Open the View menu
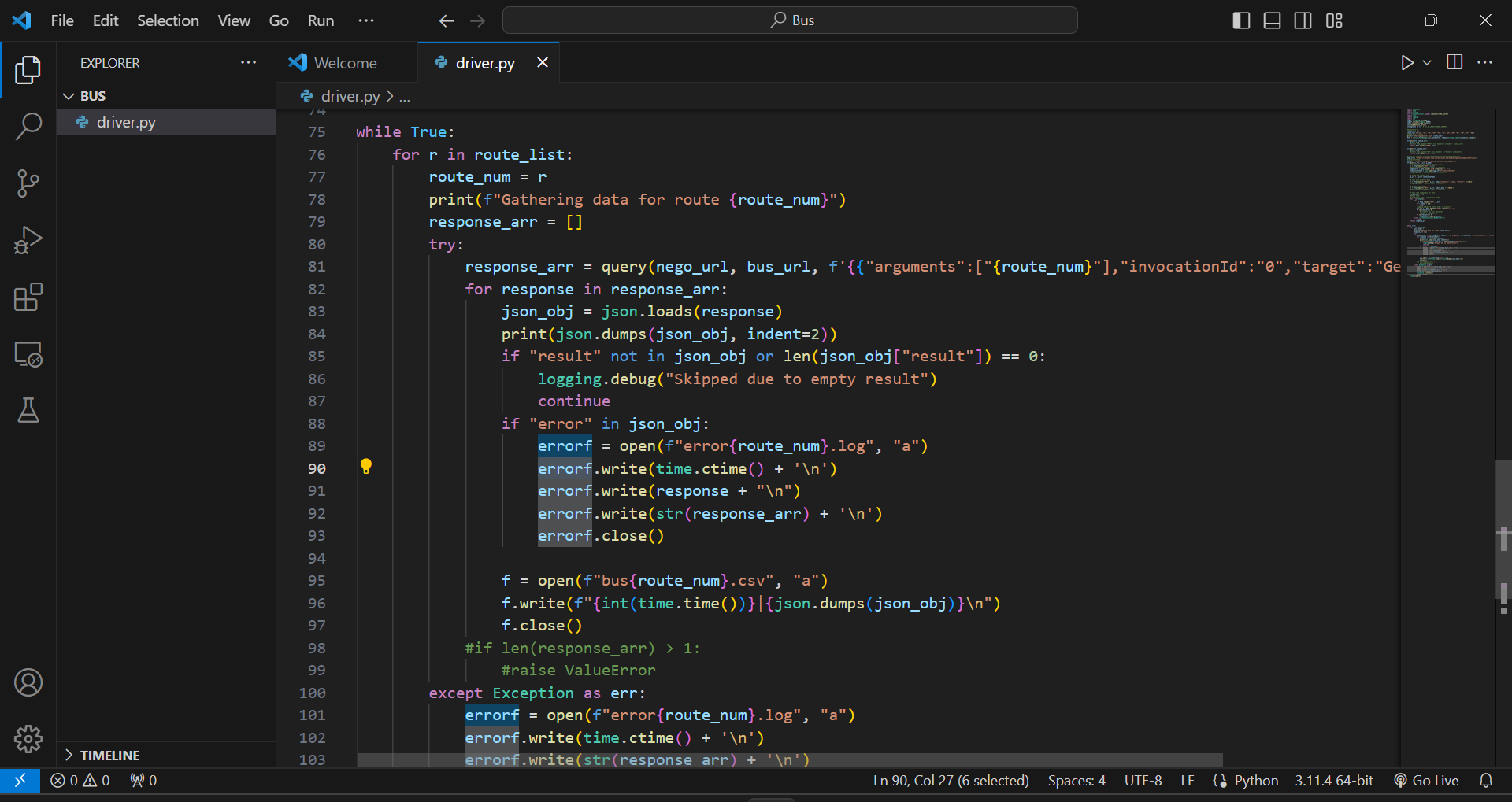This screenshot has height=802, width=1512. pyautogui.click(x=234, y=20)
